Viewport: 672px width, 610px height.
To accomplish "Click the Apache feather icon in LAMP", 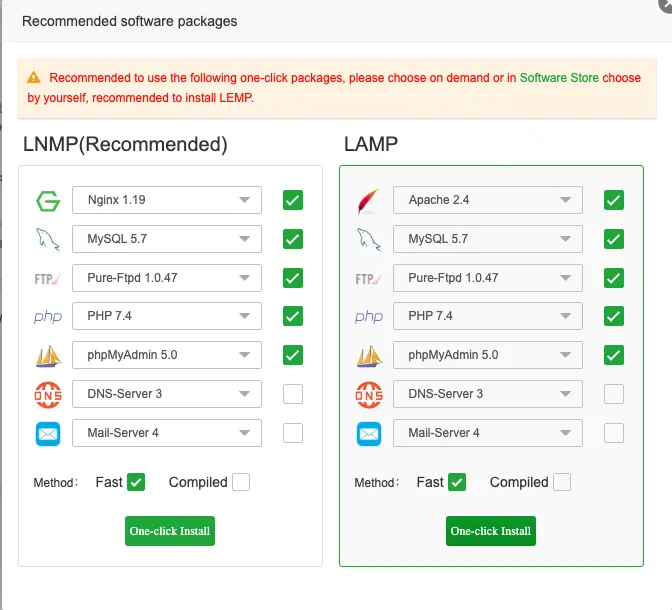I will tap(368, 201).
